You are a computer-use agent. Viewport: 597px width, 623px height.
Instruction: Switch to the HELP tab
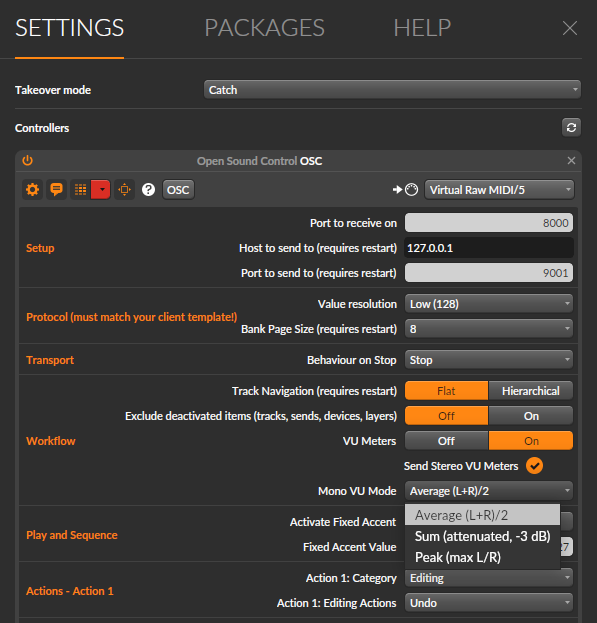(422, 28)
